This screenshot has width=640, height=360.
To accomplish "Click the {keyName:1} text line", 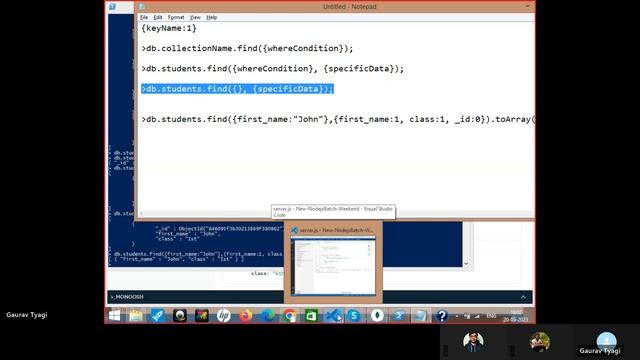I will pyautogui.click(x=169, y=28).
